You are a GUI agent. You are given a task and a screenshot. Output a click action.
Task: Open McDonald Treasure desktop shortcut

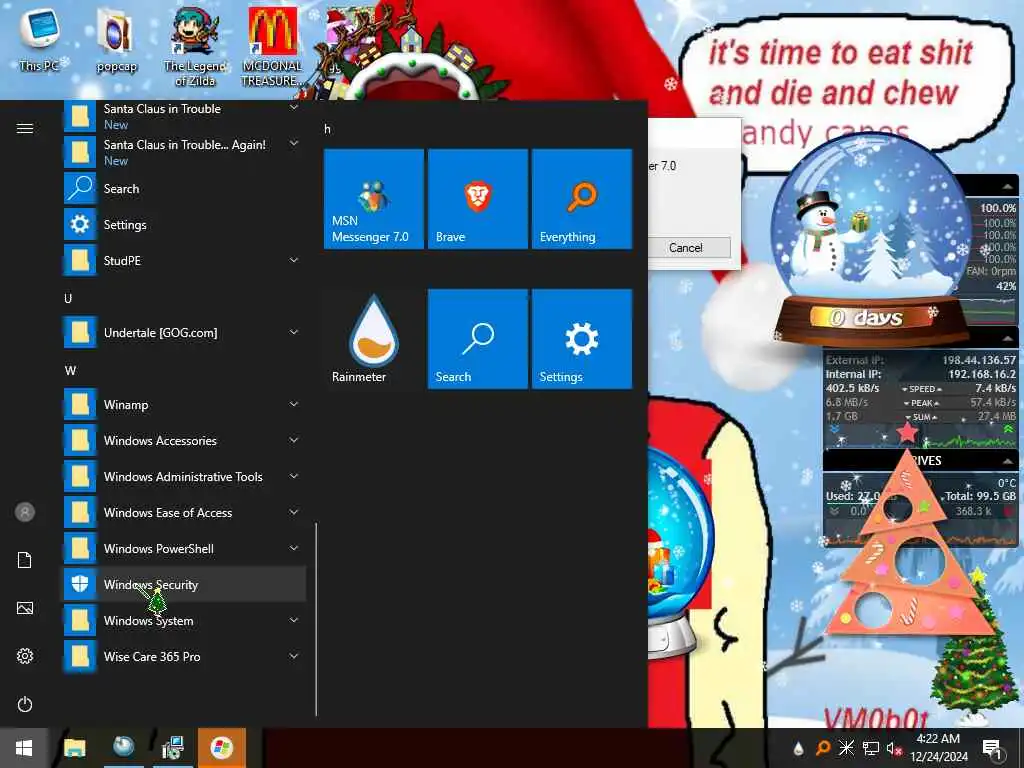pos(272,46)
